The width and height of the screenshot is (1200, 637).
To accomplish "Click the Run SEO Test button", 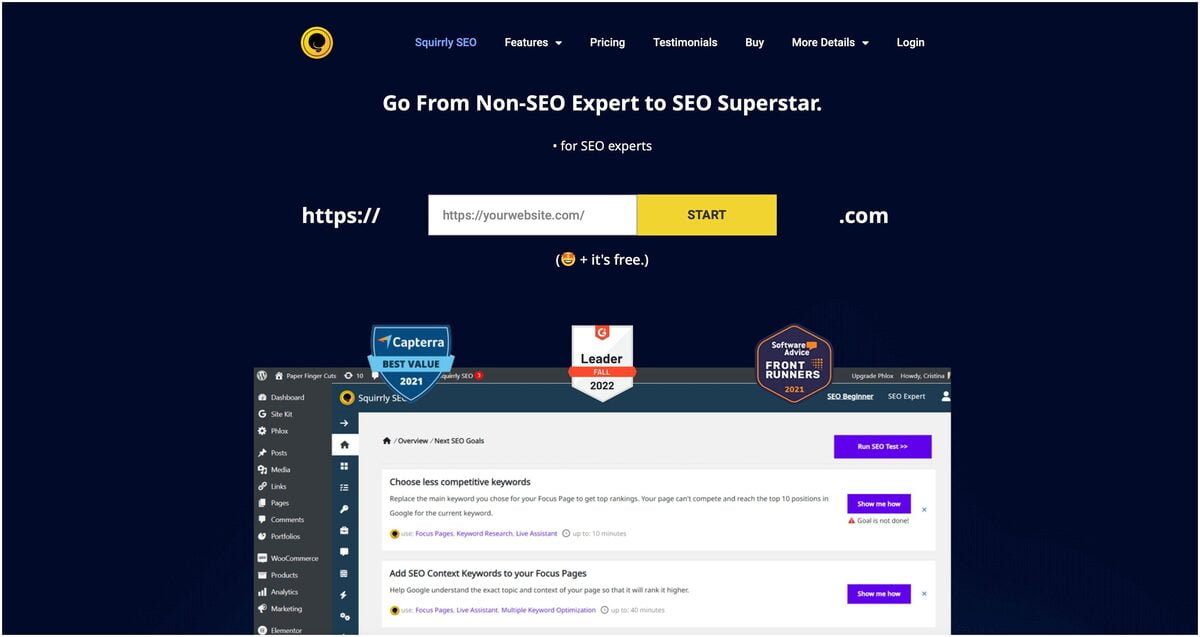I will [x=882, y=447].
